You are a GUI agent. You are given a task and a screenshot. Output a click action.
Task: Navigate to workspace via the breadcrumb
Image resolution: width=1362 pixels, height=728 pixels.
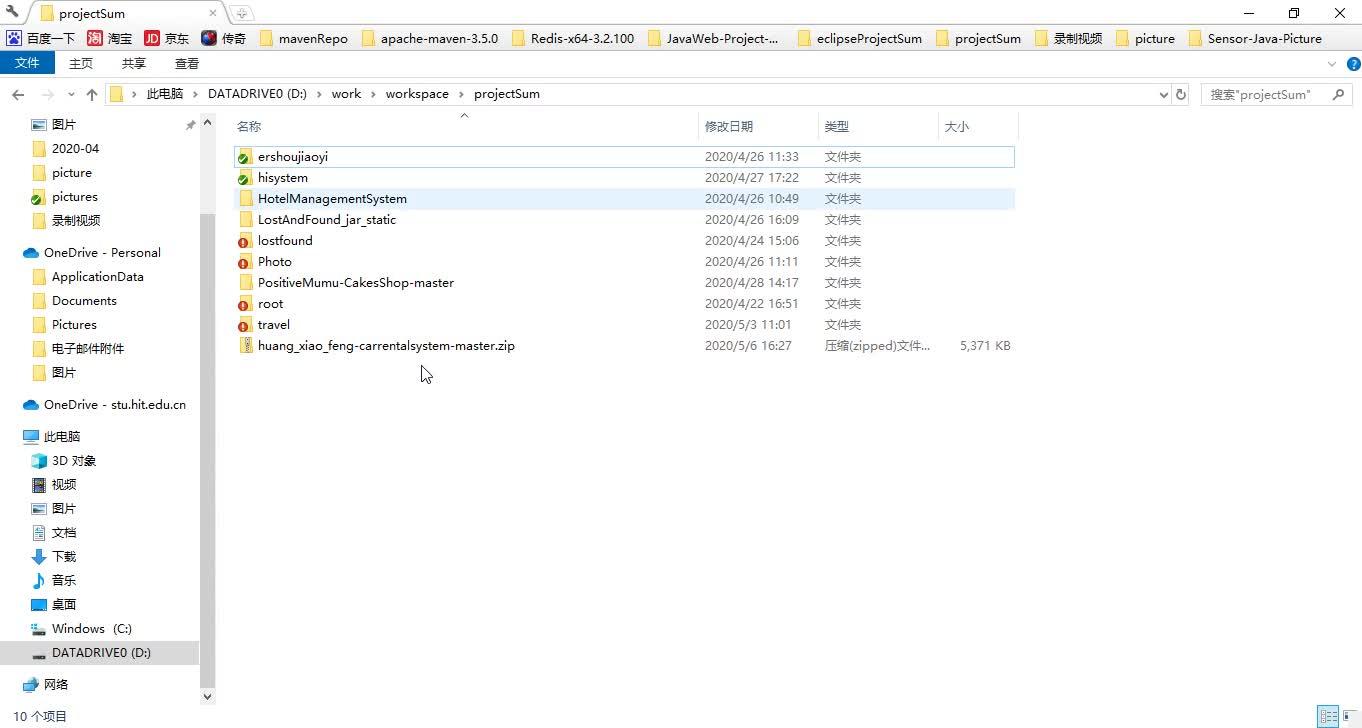point(417,93)
